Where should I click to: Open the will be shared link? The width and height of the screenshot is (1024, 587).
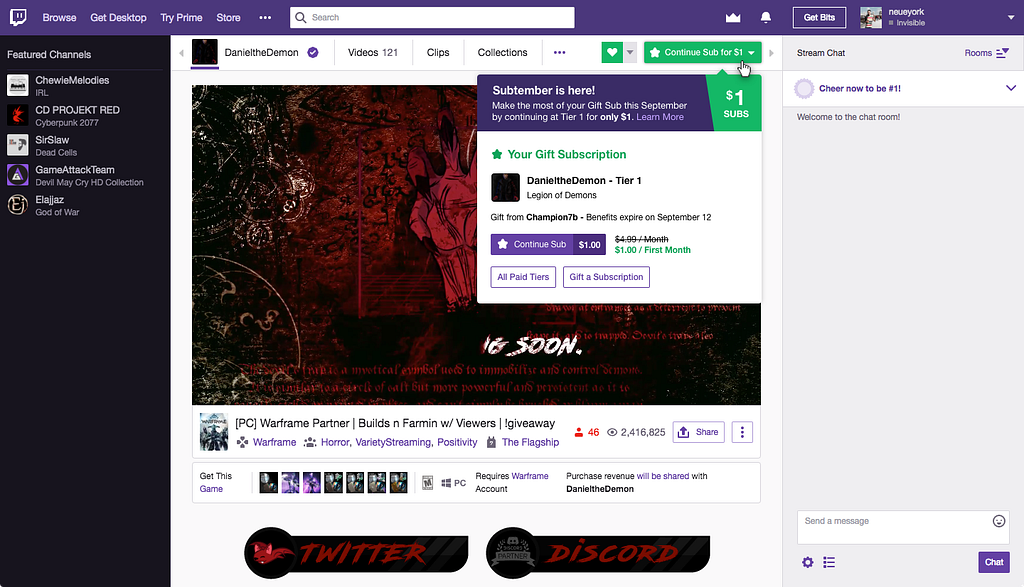point(663,476)
